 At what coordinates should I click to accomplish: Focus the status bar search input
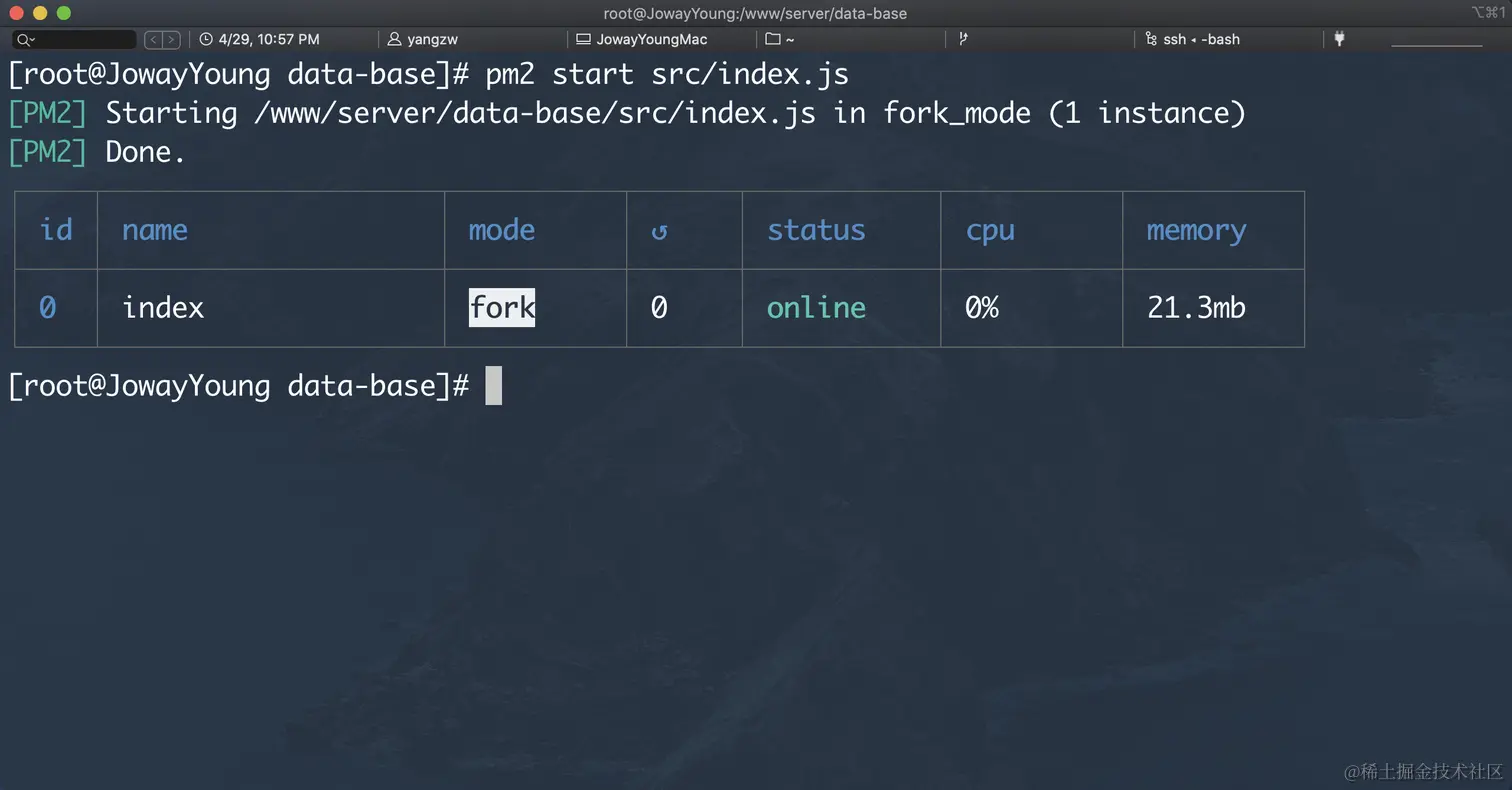tap(82, 40)
